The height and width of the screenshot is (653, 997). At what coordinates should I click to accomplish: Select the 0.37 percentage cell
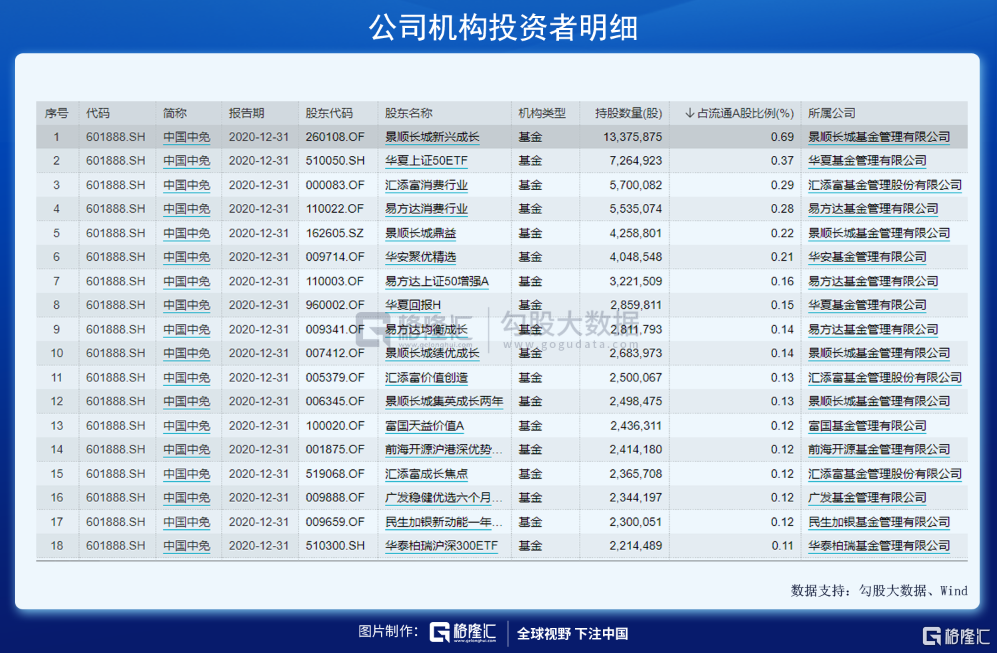783,161
